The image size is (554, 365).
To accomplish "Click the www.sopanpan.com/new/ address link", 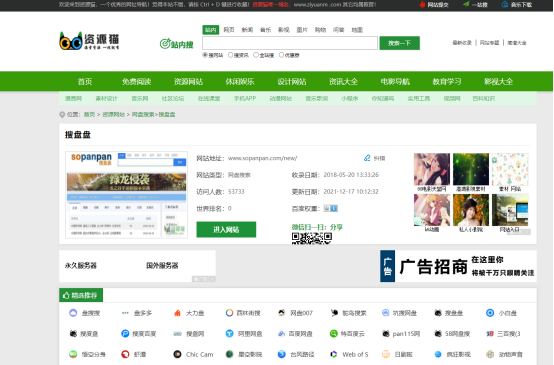I will (263, 158).
